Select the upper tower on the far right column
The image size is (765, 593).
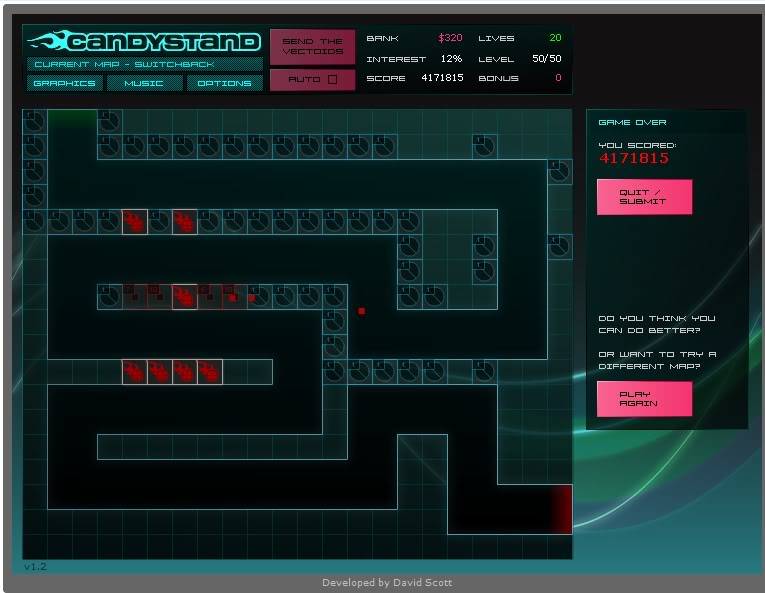point(560,172)
